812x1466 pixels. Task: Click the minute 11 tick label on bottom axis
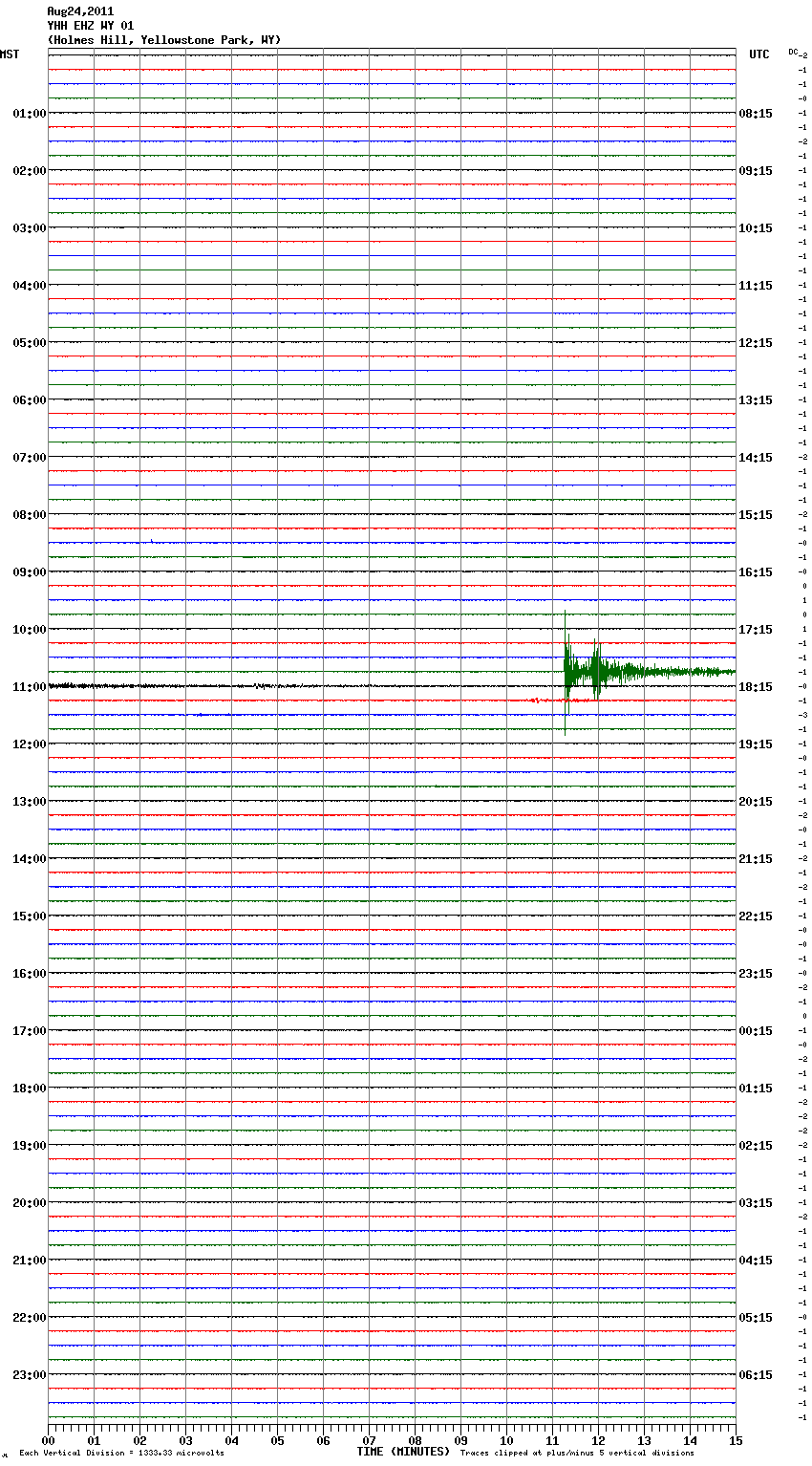552,1440
